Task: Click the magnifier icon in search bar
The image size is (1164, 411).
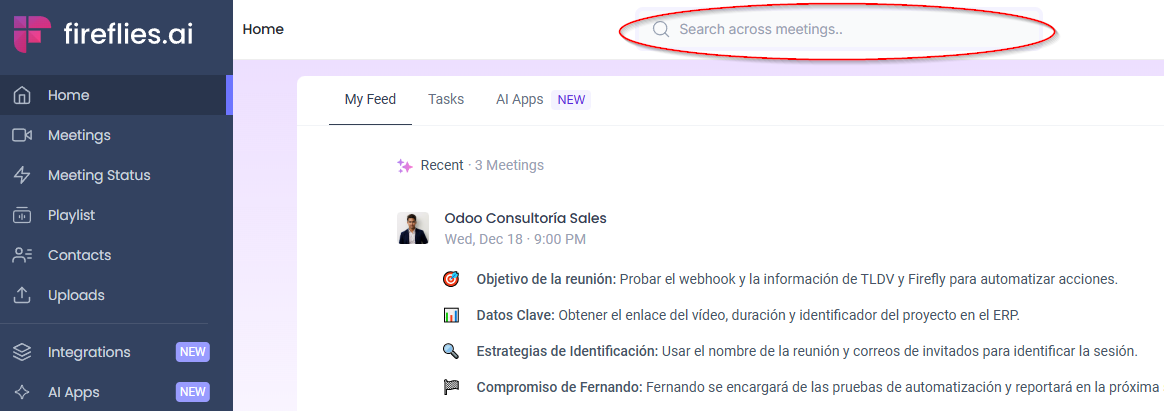Action: (660, 30)
